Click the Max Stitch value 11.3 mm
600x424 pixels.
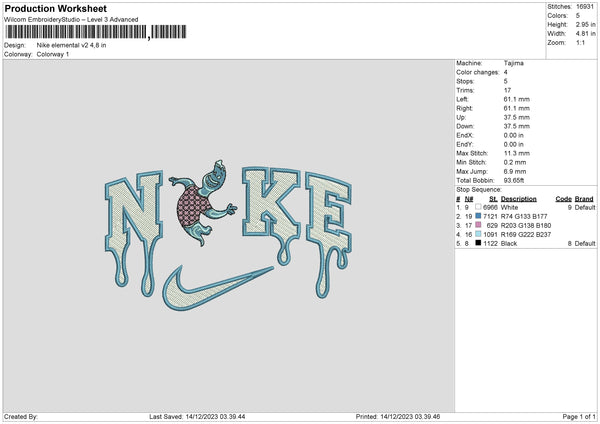[x=517, y=153]
